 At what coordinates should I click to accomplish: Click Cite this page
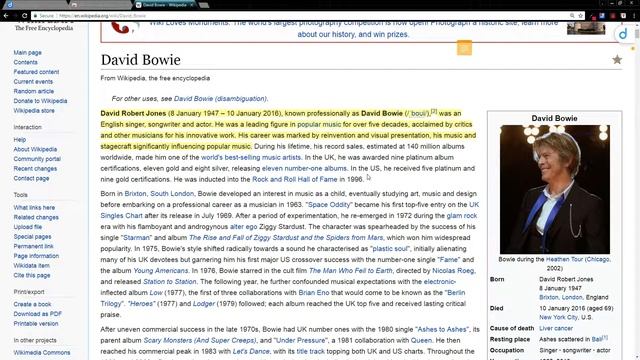(x=32, y=276)
